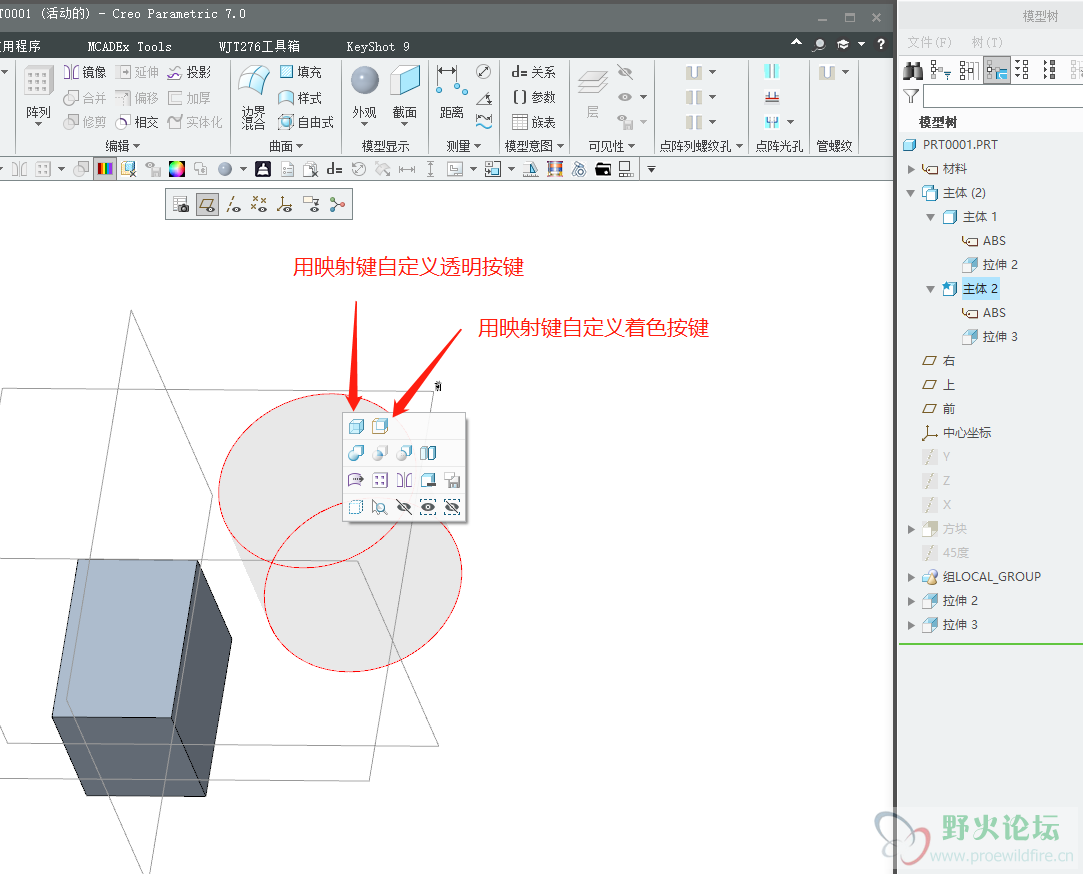Click the rainbow color spectrum toolbar icon
The image size is (1083, 874).
click(105, 169)
